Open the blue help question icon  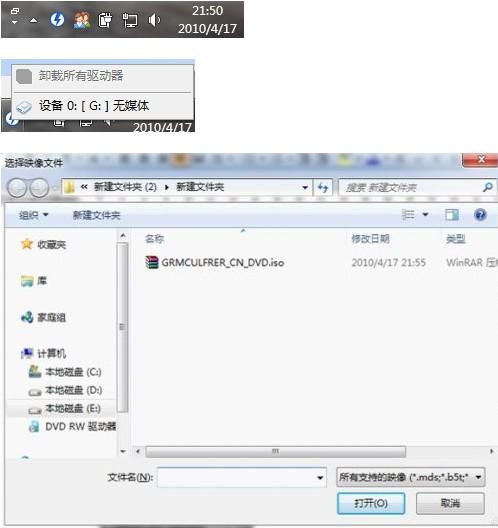pos(480,214)
